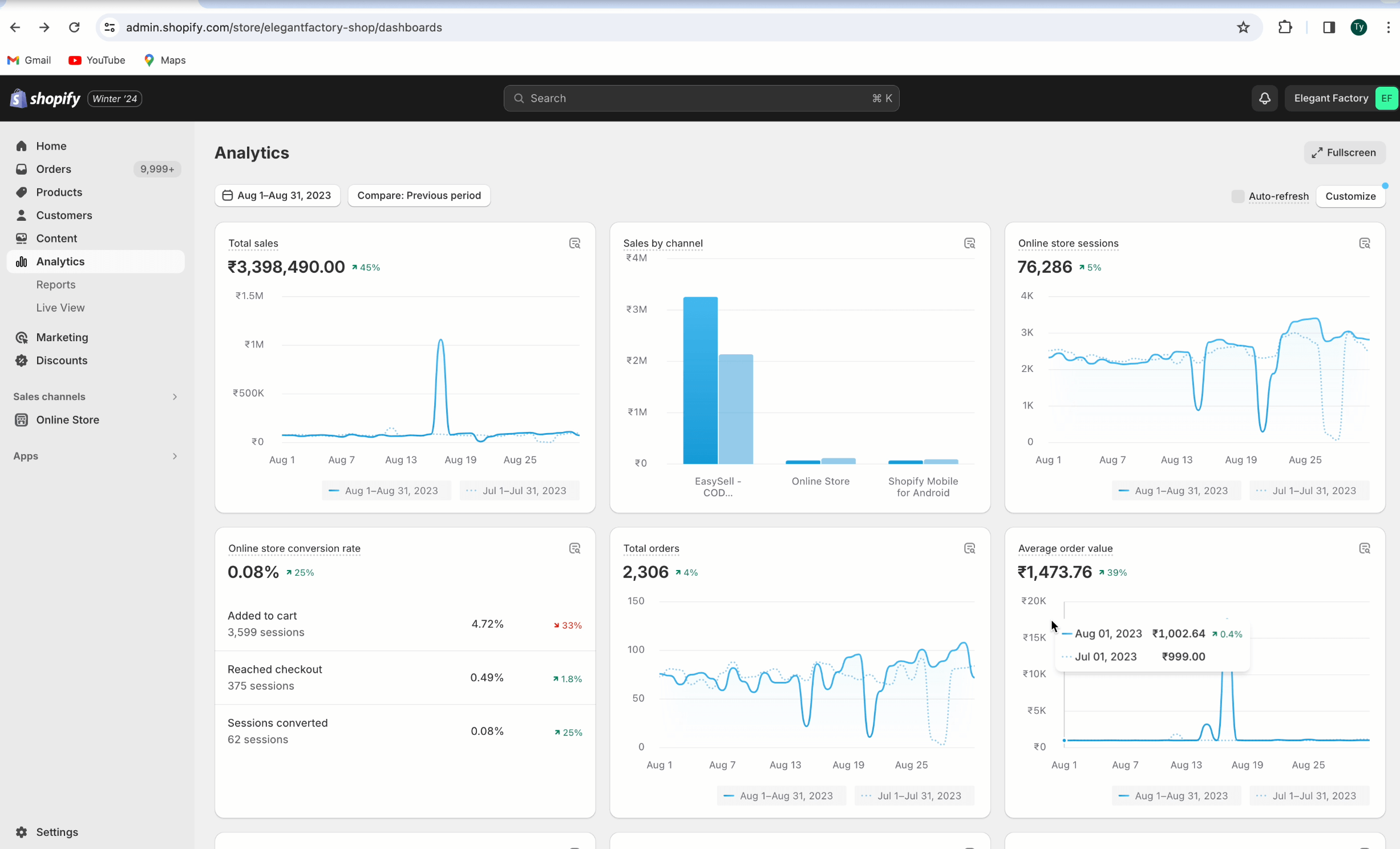
Task: Expand the Apps section
Action: [x=175, y=456]
